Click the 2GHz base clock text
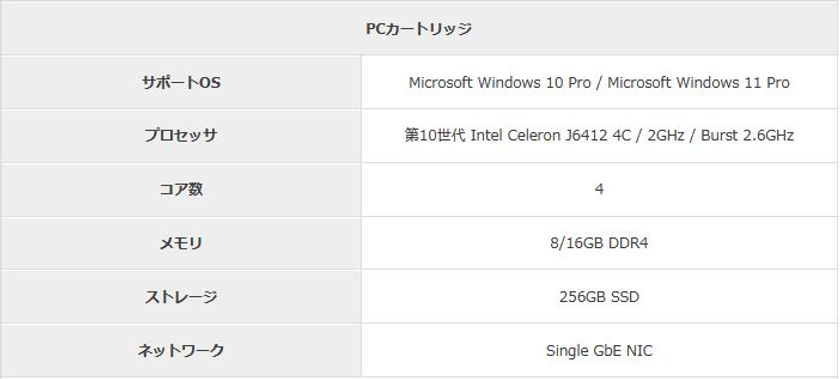The width and height of the screenshot is (840, 379). 665,135
